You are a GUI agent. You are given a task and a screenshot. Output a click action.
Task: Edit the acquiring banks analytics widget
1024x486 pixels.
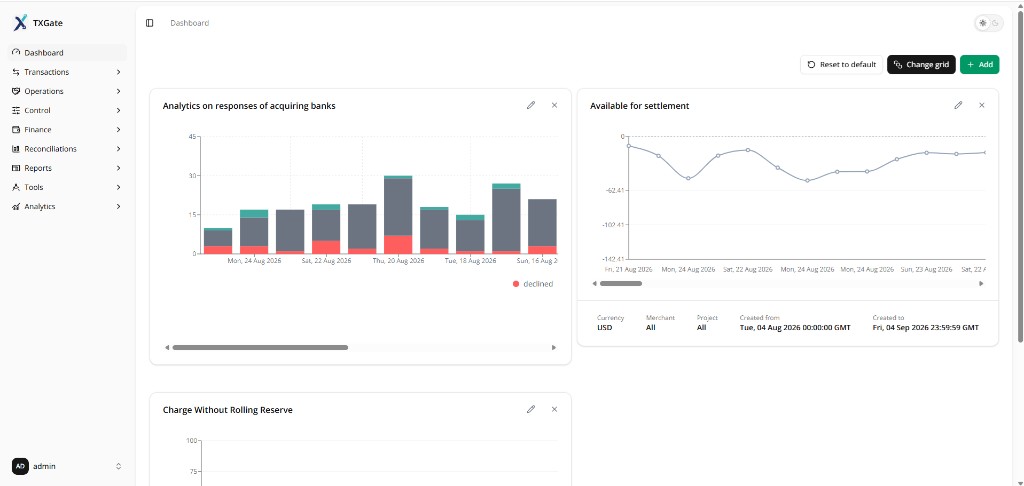coord(531,105)
